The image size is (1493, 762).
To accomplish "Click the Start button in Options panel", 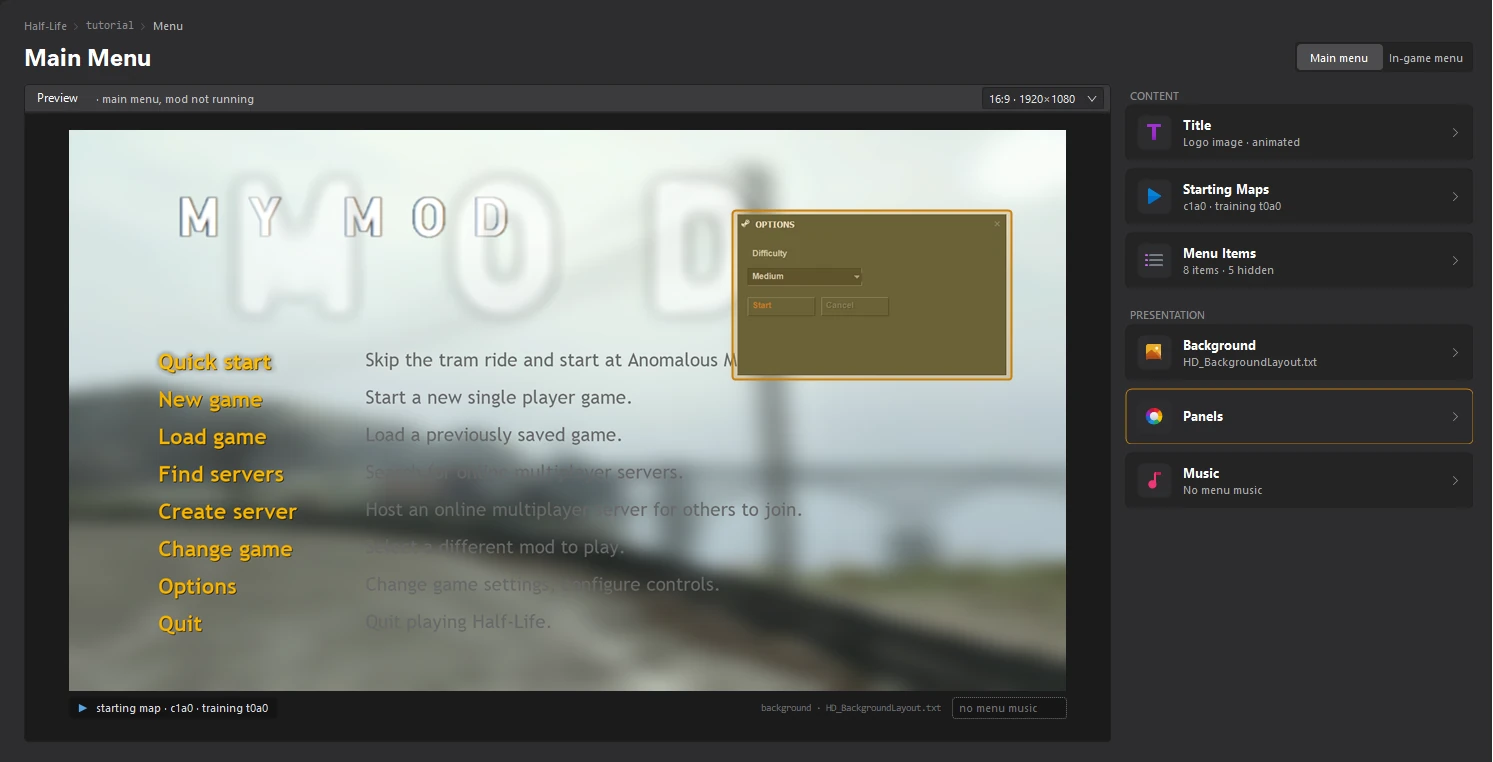I will click(x=781, y=306).
